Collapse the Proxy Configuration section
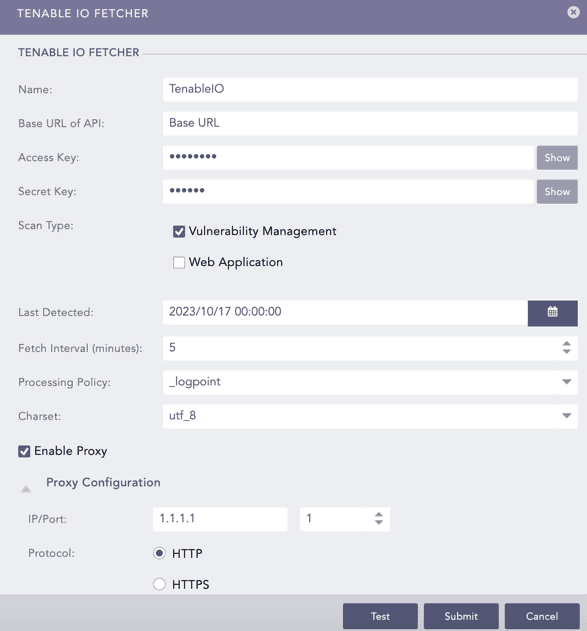 [x=26, y=489]
